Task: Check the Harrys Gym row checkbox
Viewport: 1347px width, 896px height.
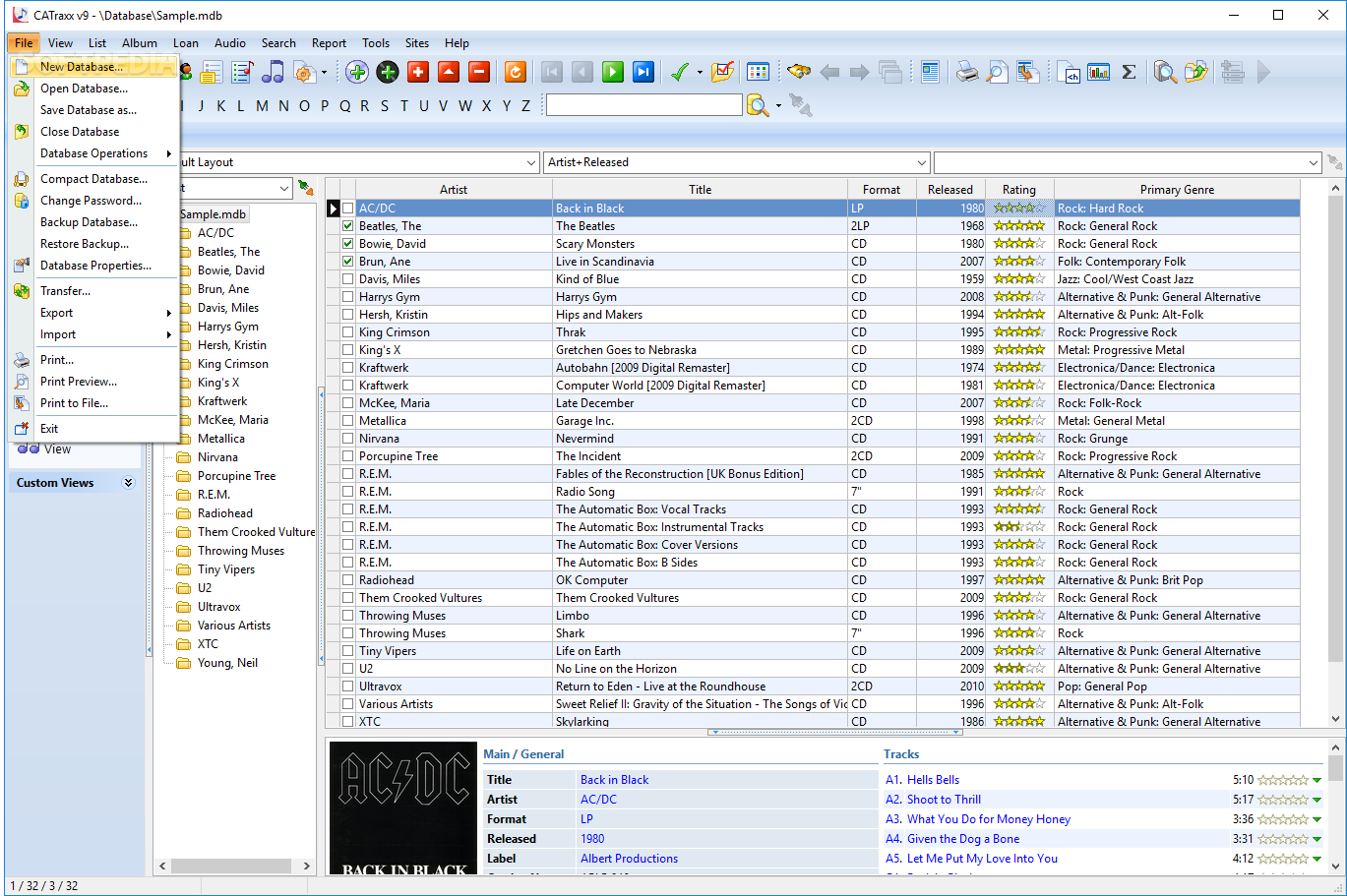Action: (347, 297)
